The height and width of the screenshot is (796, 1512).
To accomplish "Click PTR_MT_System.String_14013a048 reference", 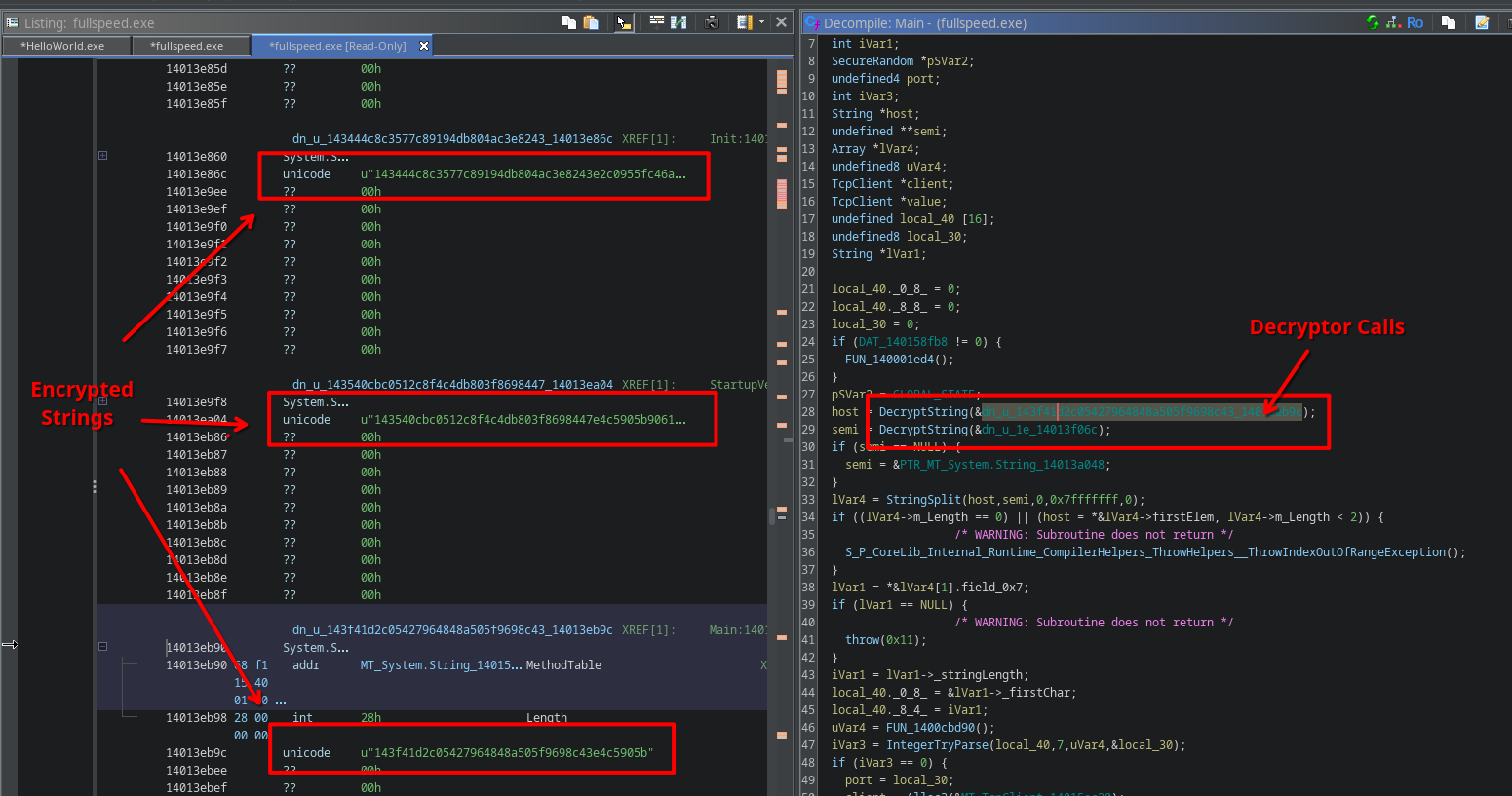I will 1004,465.
